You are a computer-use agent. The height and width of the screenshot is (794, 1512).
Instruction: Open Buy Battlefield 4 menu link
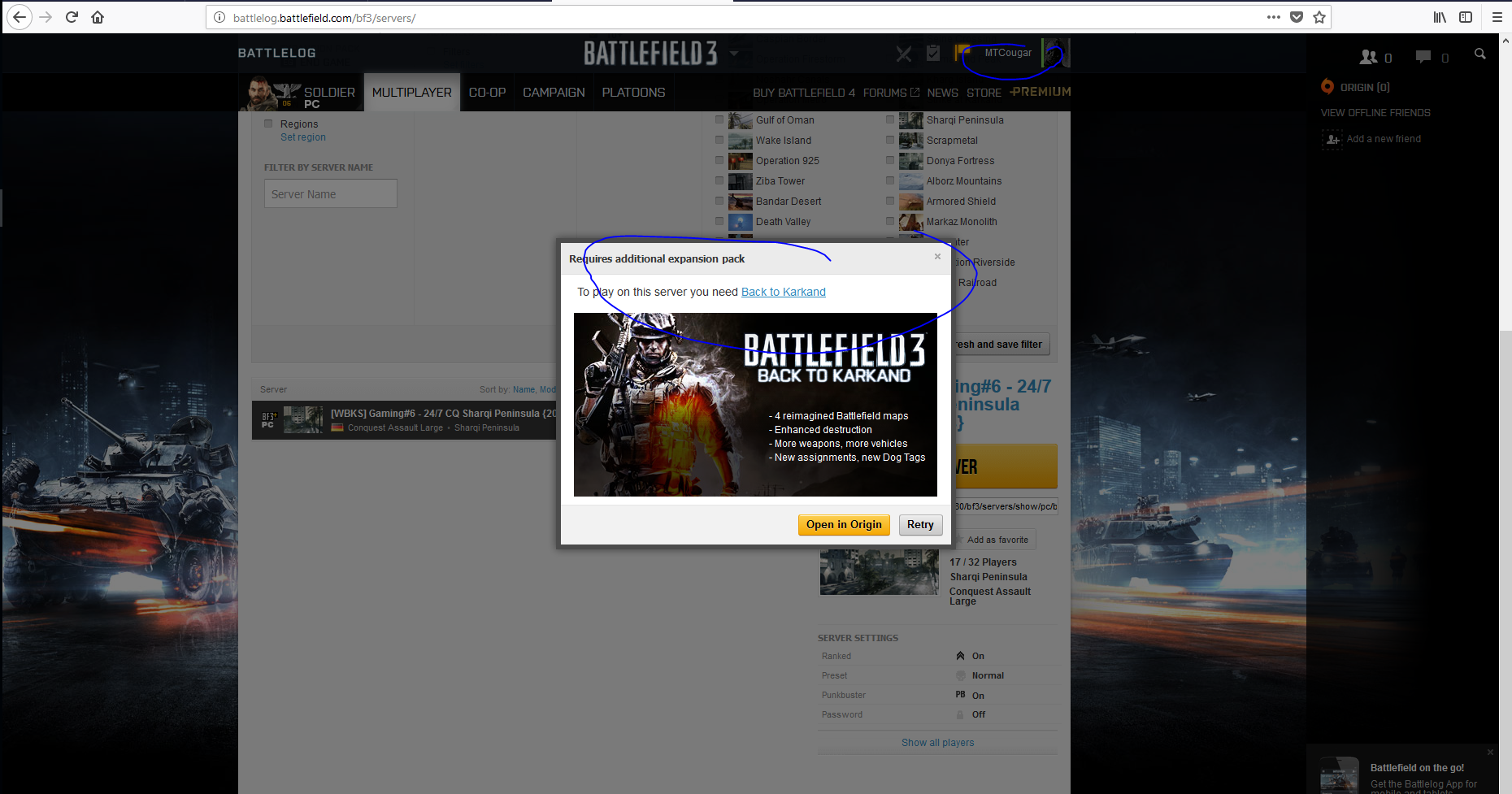point(804,93)
